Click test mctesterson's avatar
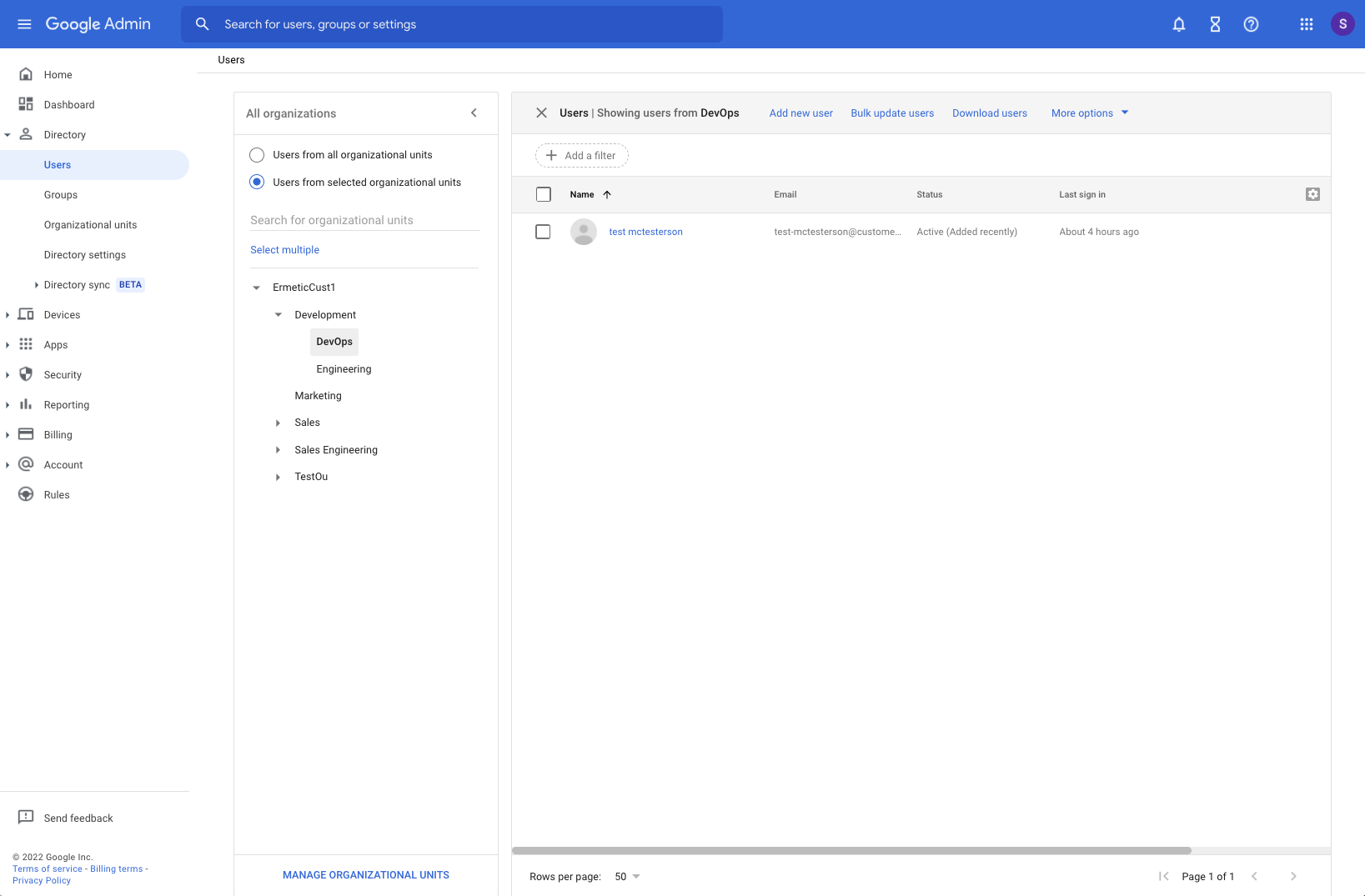The width and height of the screenshot is (1365, 896). coord(584,232)
